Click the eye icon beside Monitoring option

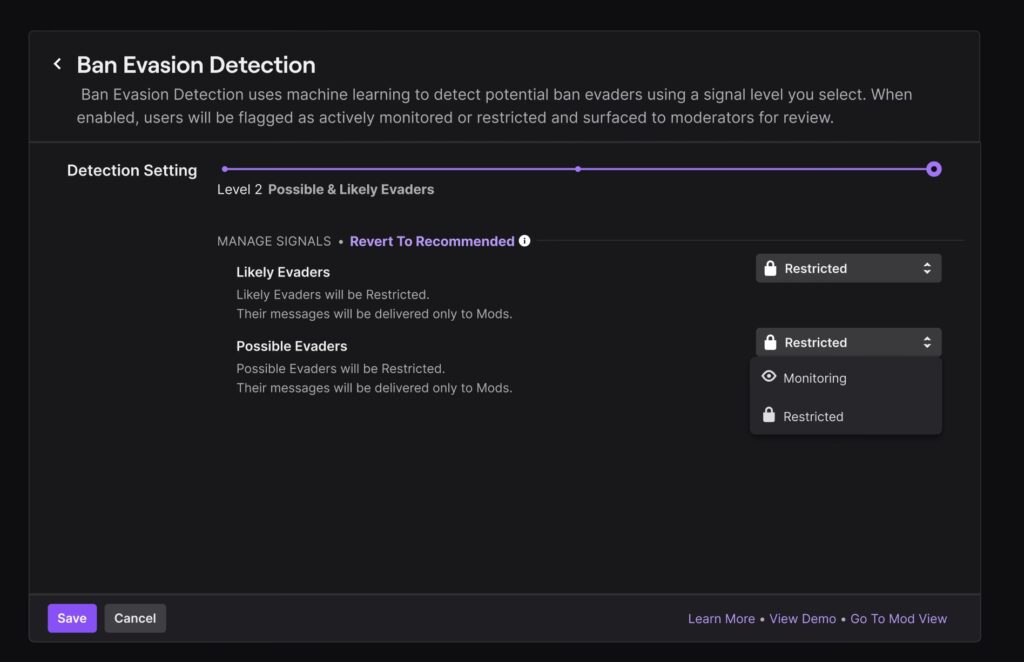769,377
